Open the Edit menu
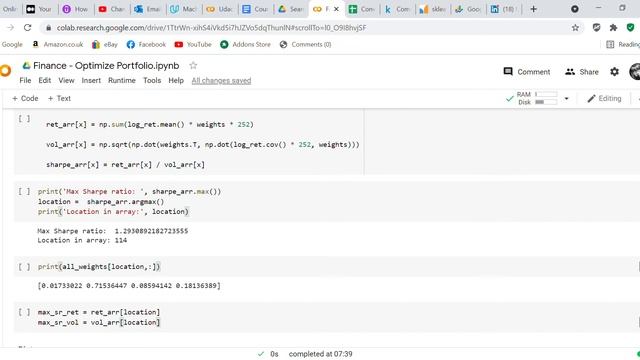The image size is (640, 360). 44,80
